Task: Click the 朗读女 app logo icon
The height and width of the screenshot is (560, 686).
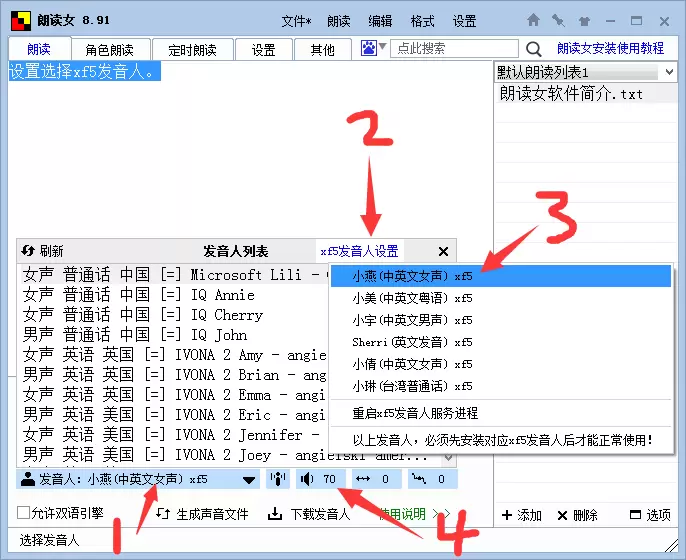Action: pyautogui.click(x=21, y=21)
